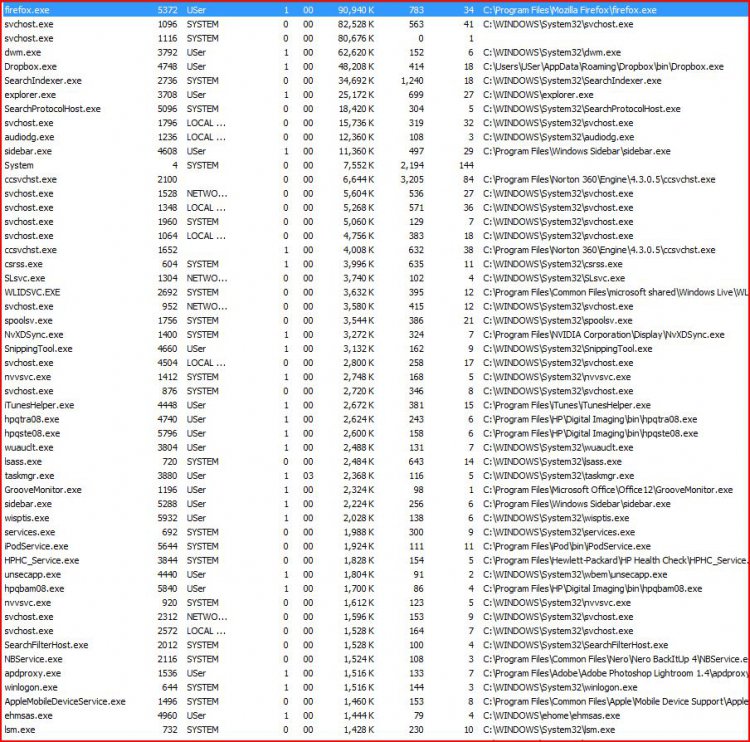
Task: Select the SearchProtocolHost.exe process name
Action: (x=53, y=109)
